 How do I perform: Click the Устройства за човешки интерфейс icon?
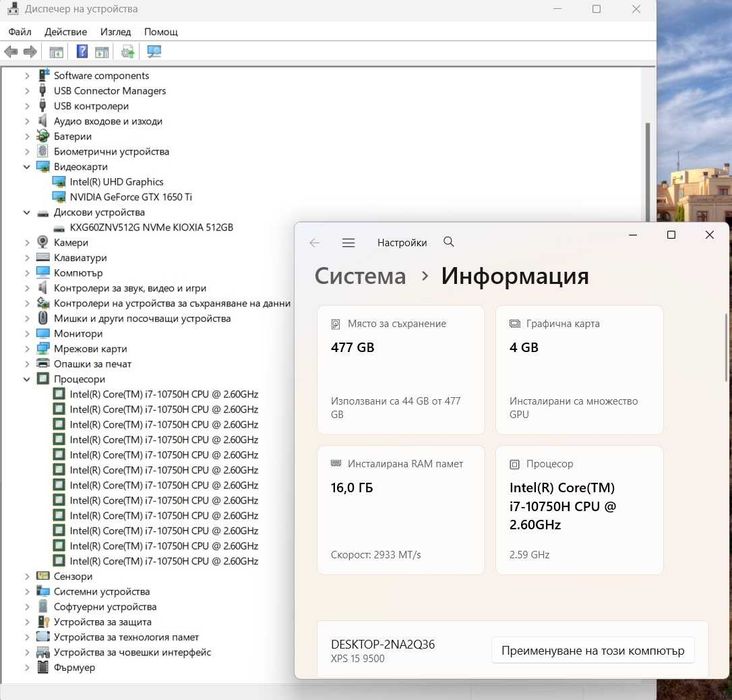[42, 652]
